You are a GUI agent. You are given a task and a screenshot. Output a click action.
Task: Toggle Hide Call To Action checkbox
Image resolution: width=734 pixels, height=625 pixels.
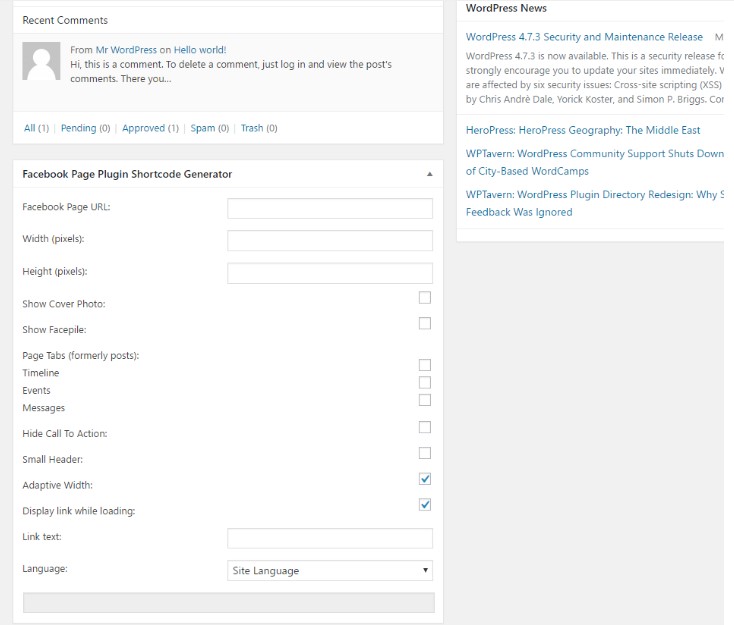point(425,427)
